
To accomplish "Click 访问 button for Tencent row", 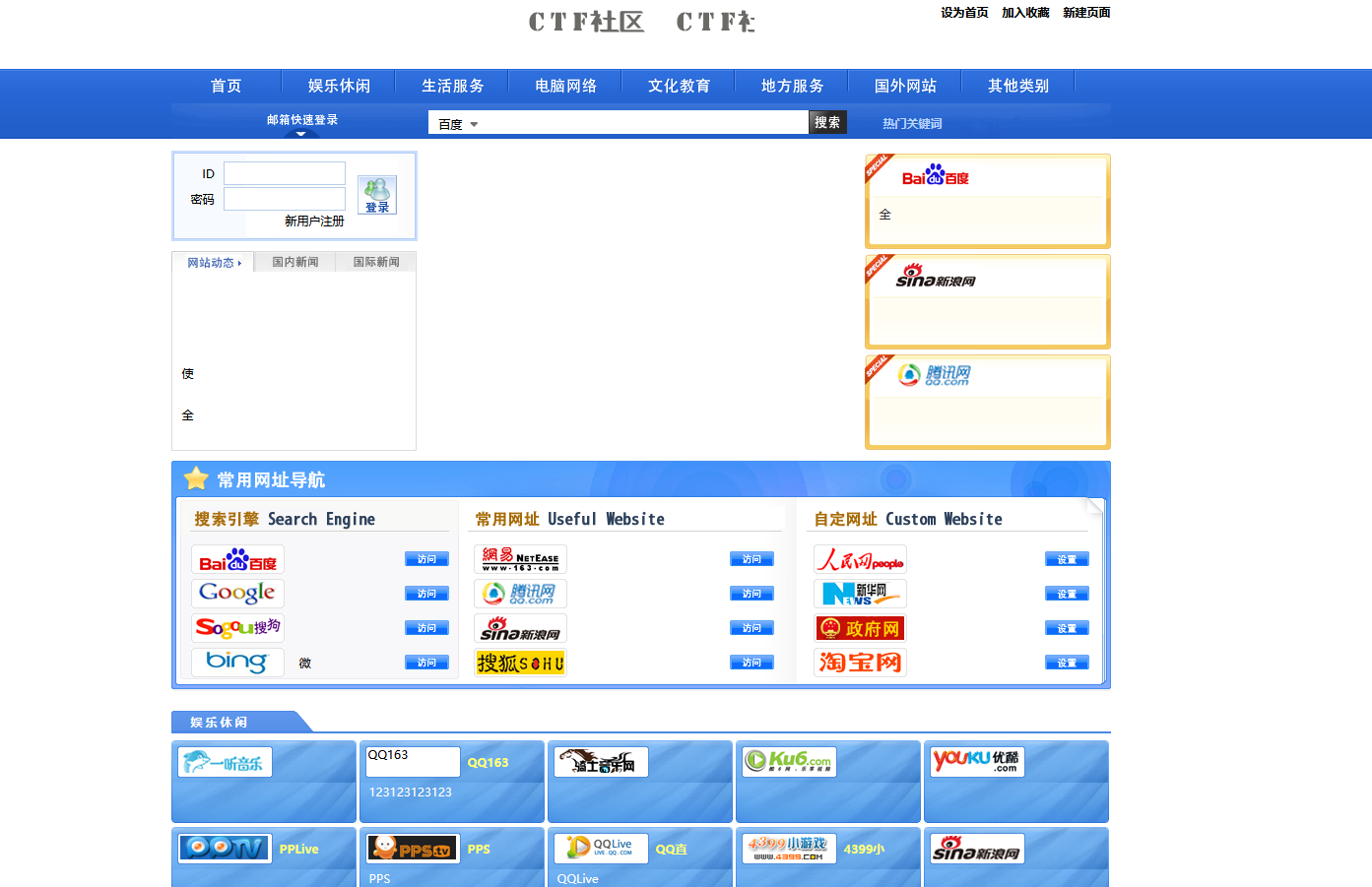I will coord(751,594).
